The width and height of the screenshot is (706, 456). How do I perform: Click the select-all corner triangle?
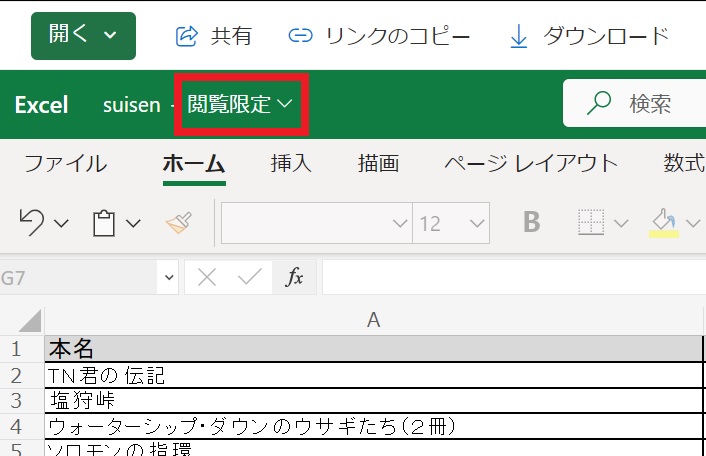coord(30,320)
